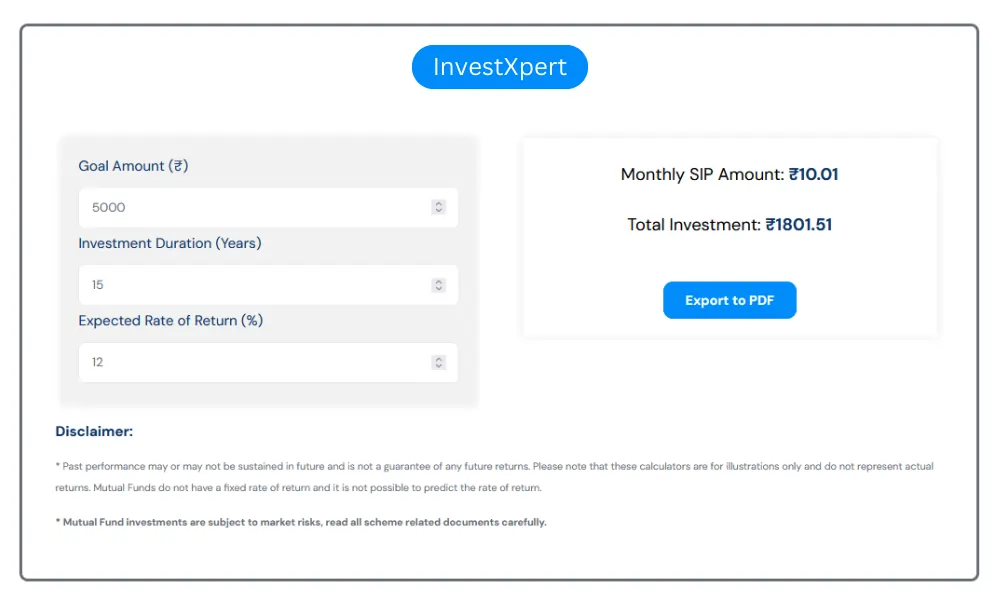Select the ₹10.01 monthly SIP value
The width and height of the screenshot is (1000, 600).
[813, 174]
